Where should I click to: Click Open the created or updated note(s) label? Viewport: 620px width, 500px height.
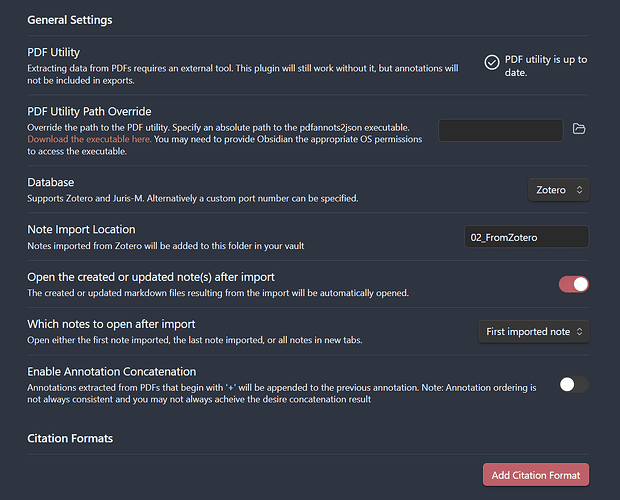(150, 277)
